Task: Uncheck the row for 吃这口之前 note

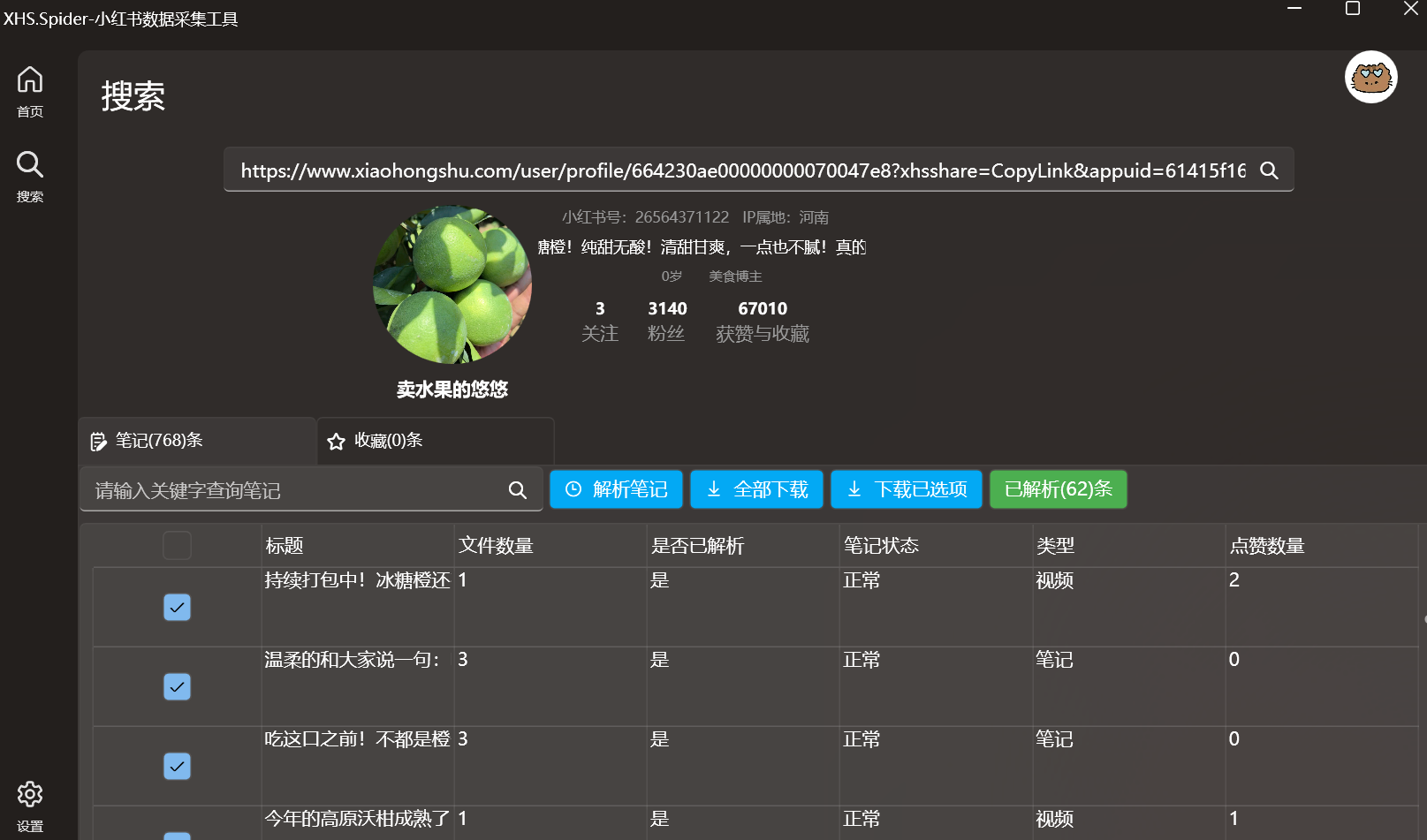Action: pyautogui.click(x=177, y=767)
